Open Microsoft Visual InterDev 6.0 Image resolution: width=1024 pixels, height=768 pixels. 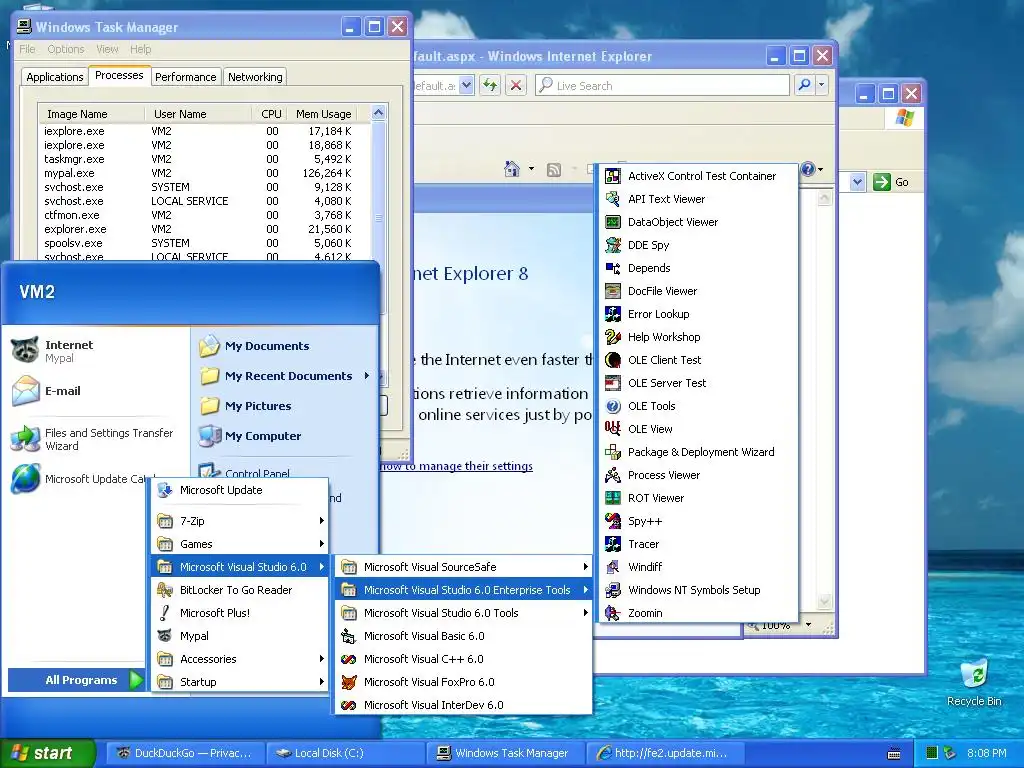pos(463,705)
